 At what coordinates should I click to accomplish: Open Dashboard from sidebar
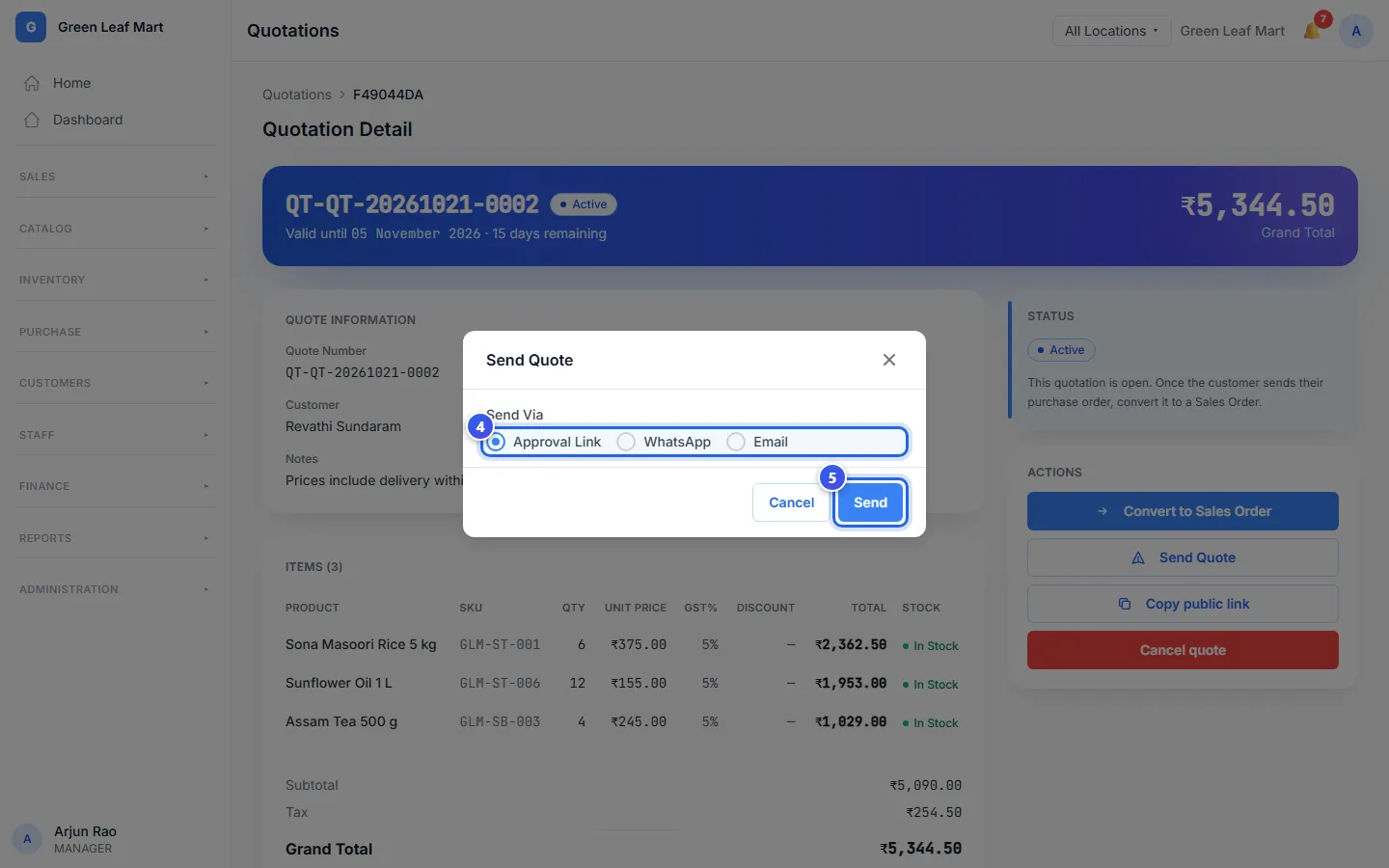(115, 120)
